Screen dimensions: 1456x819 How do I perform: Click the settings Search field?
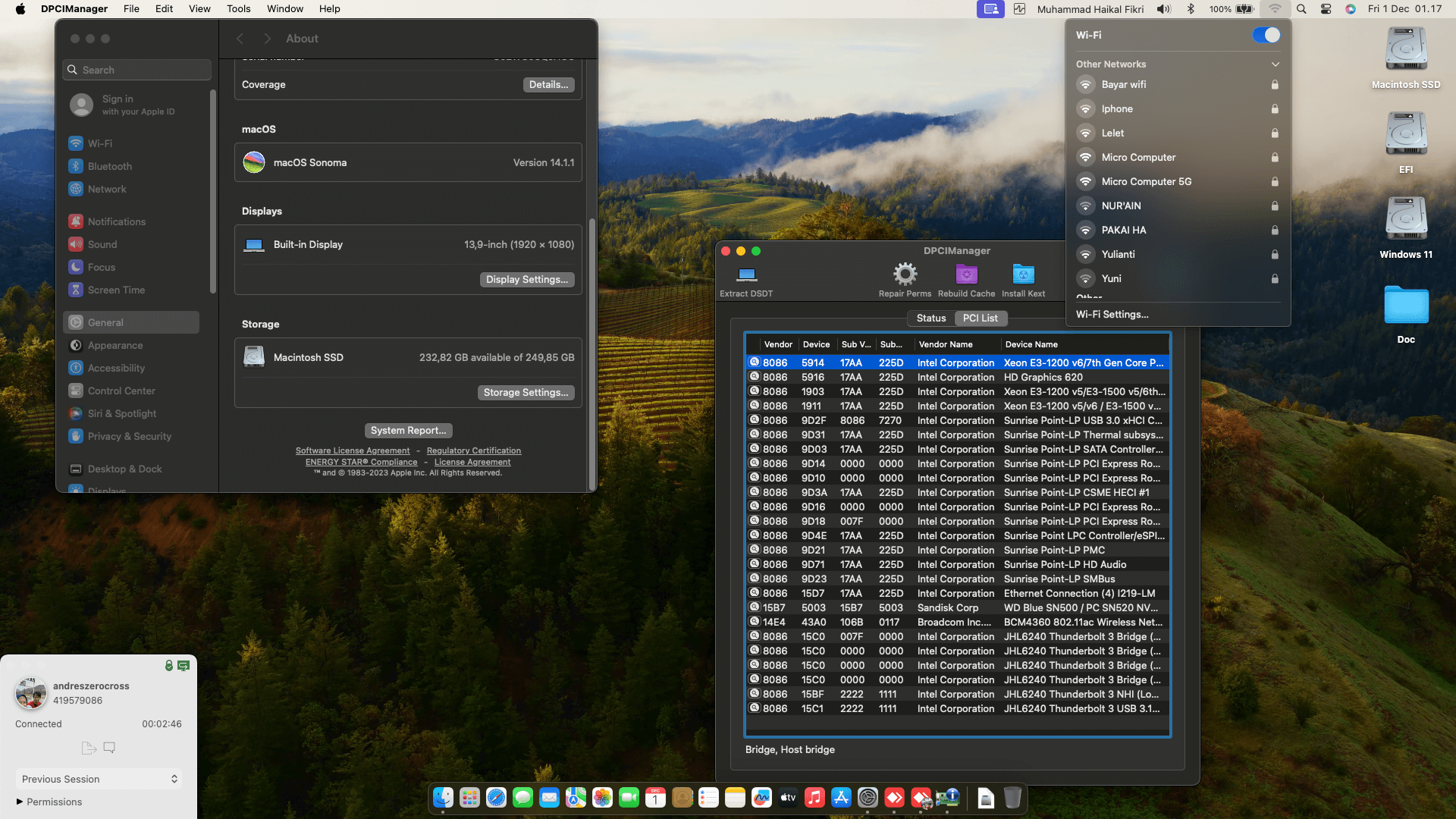pos(136,70)
